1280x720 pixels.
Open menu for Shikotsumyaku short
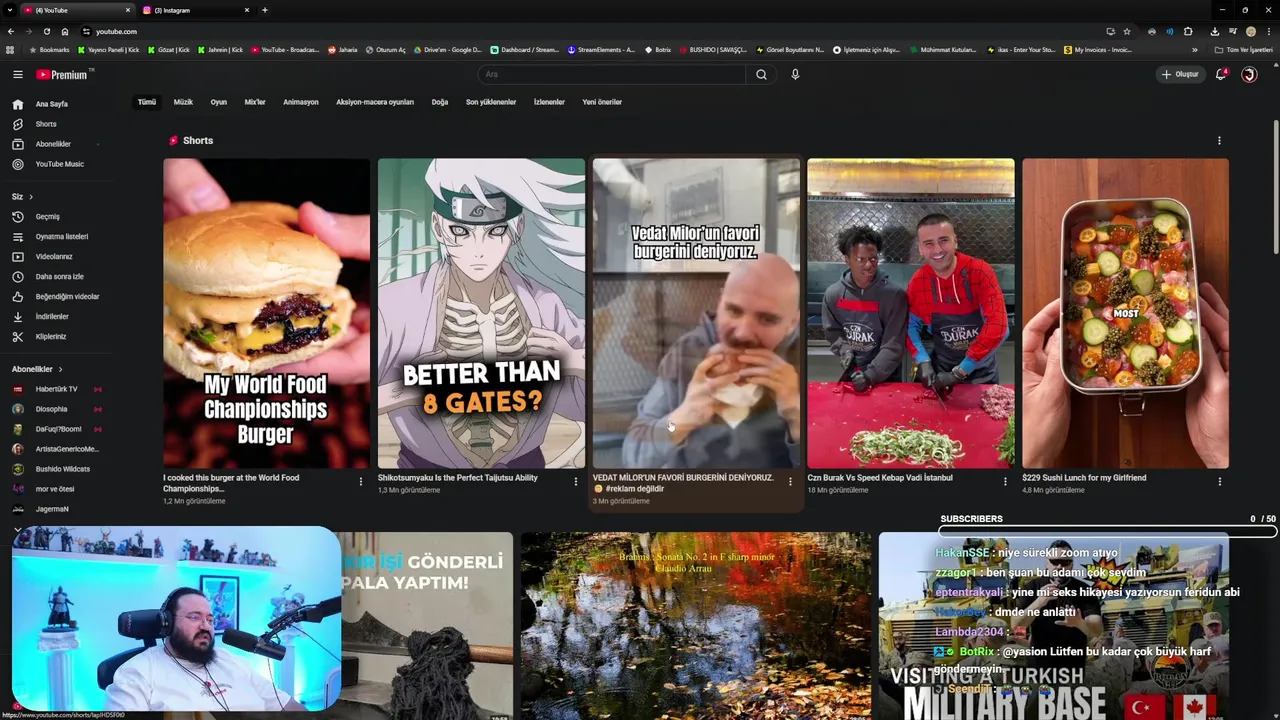[575, 482]
